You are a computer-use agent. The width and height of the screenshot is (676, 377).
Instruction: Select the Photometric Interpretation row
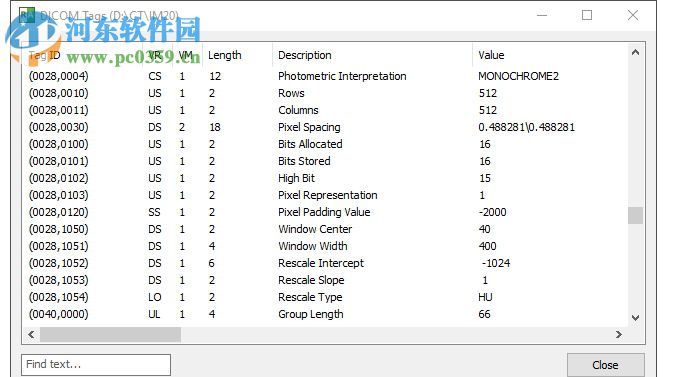325,76
